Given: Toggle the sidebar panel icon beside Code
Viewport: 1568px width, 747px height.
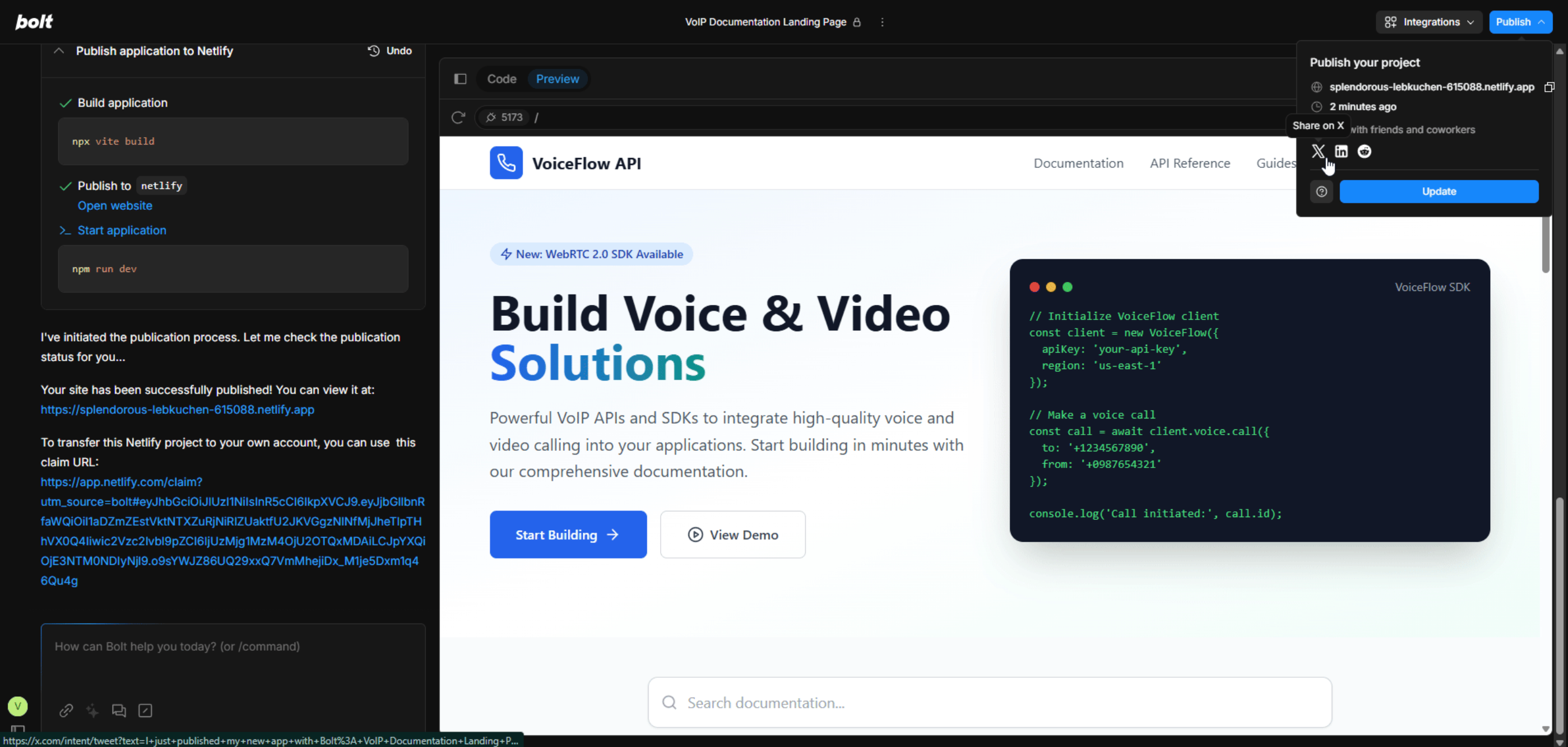Looking at the screenshot, I should (x=460, y=78).
